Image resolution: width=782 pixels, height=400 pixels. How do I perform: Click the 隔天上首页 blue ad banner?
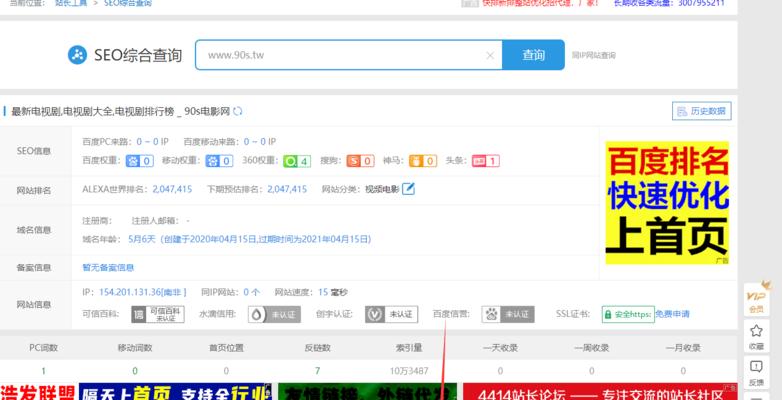click(x=176, y=392)
